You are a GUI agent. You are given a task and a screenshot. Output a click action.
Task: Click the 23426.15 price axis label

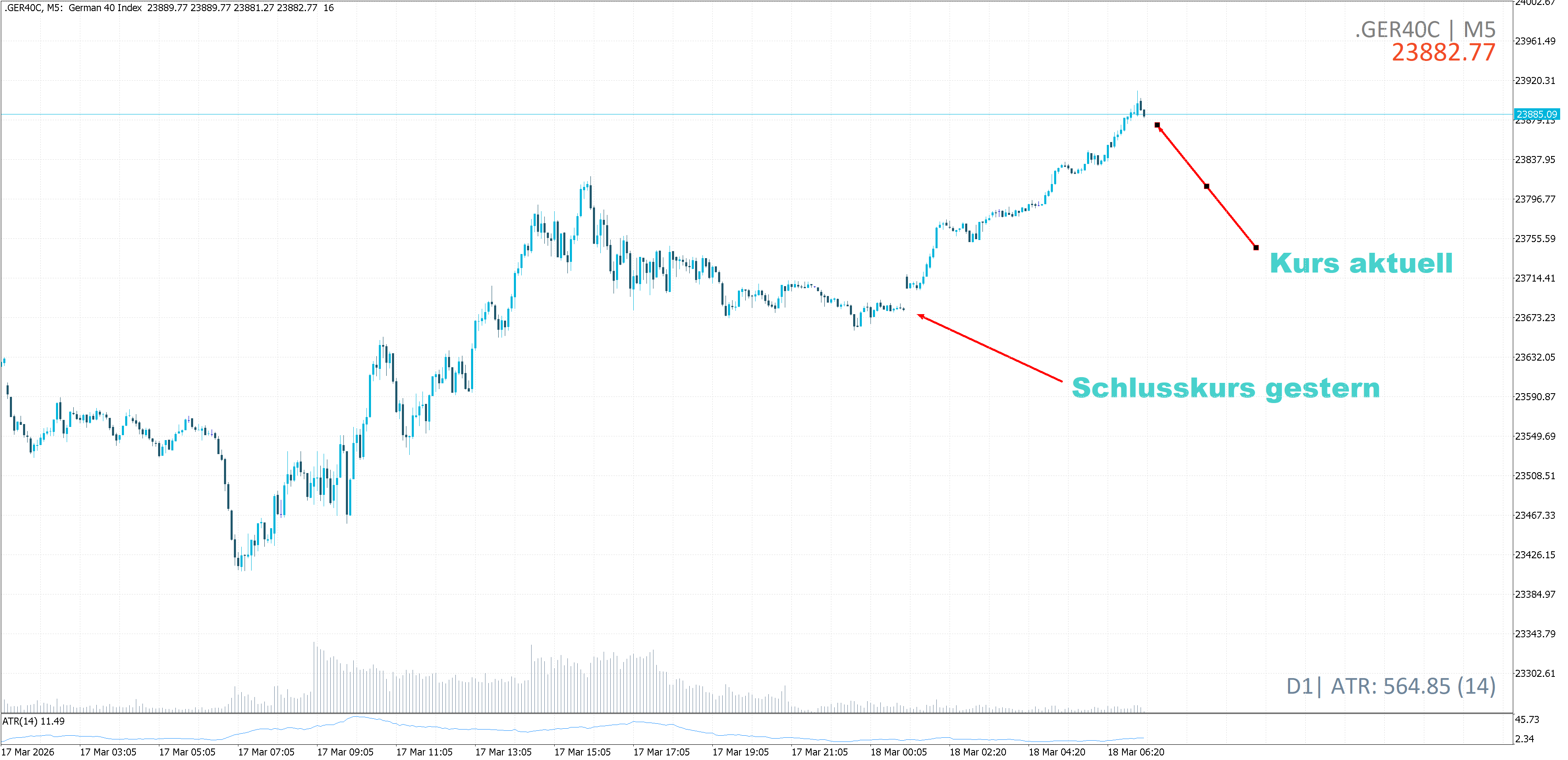tap(1535, 555)
